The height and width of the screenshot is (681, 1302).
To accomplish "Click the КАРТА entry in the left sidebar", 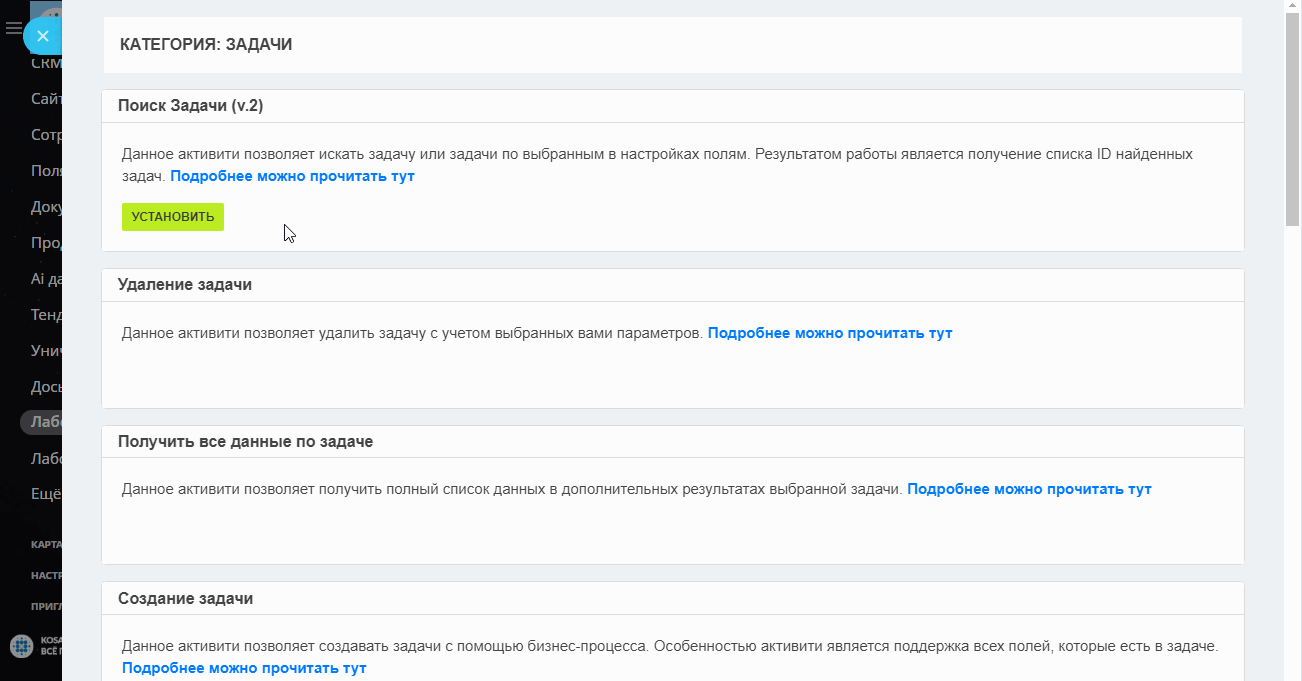I will pyautogui.click(x=46, y=545).
